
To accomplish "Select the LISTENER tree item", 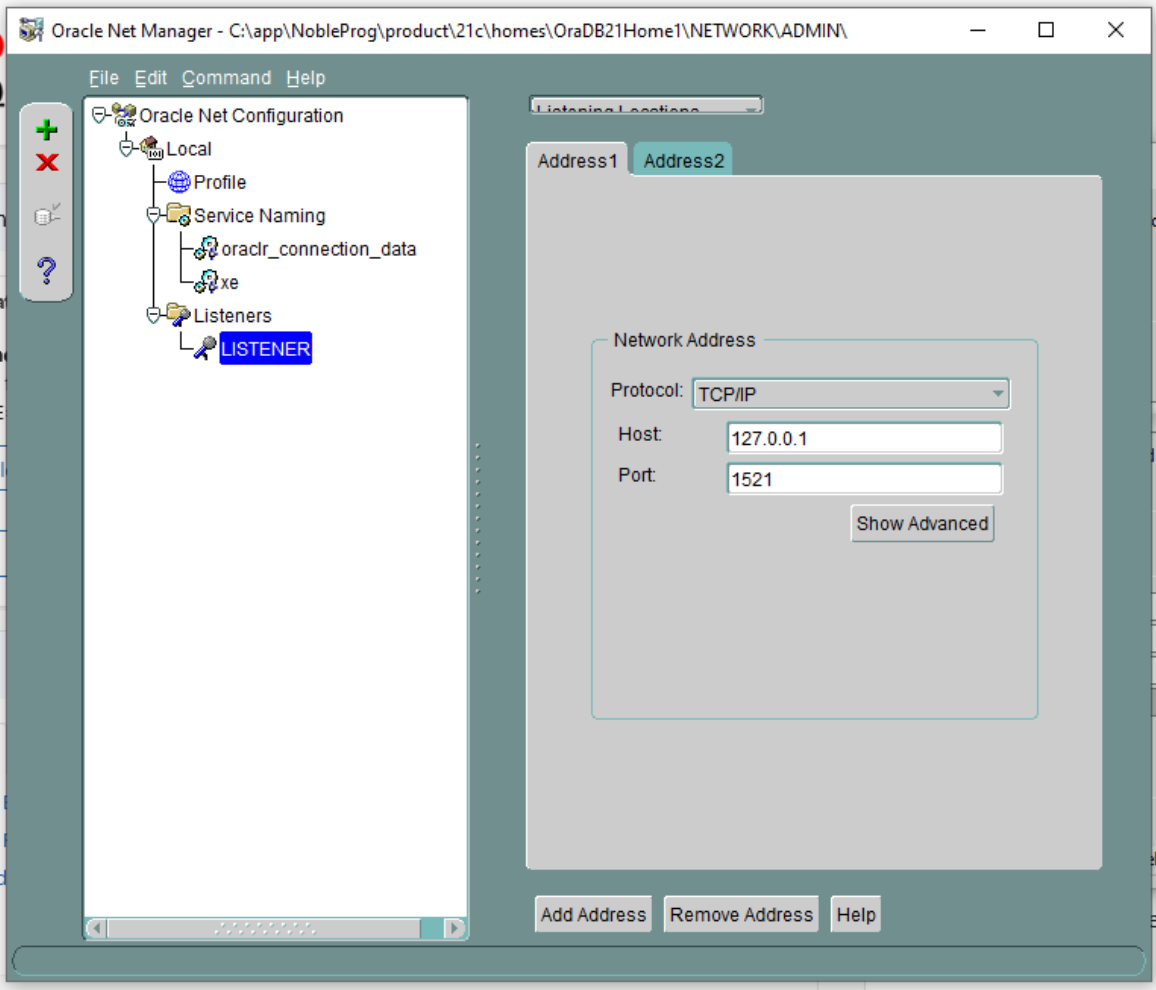I will 265,348.
